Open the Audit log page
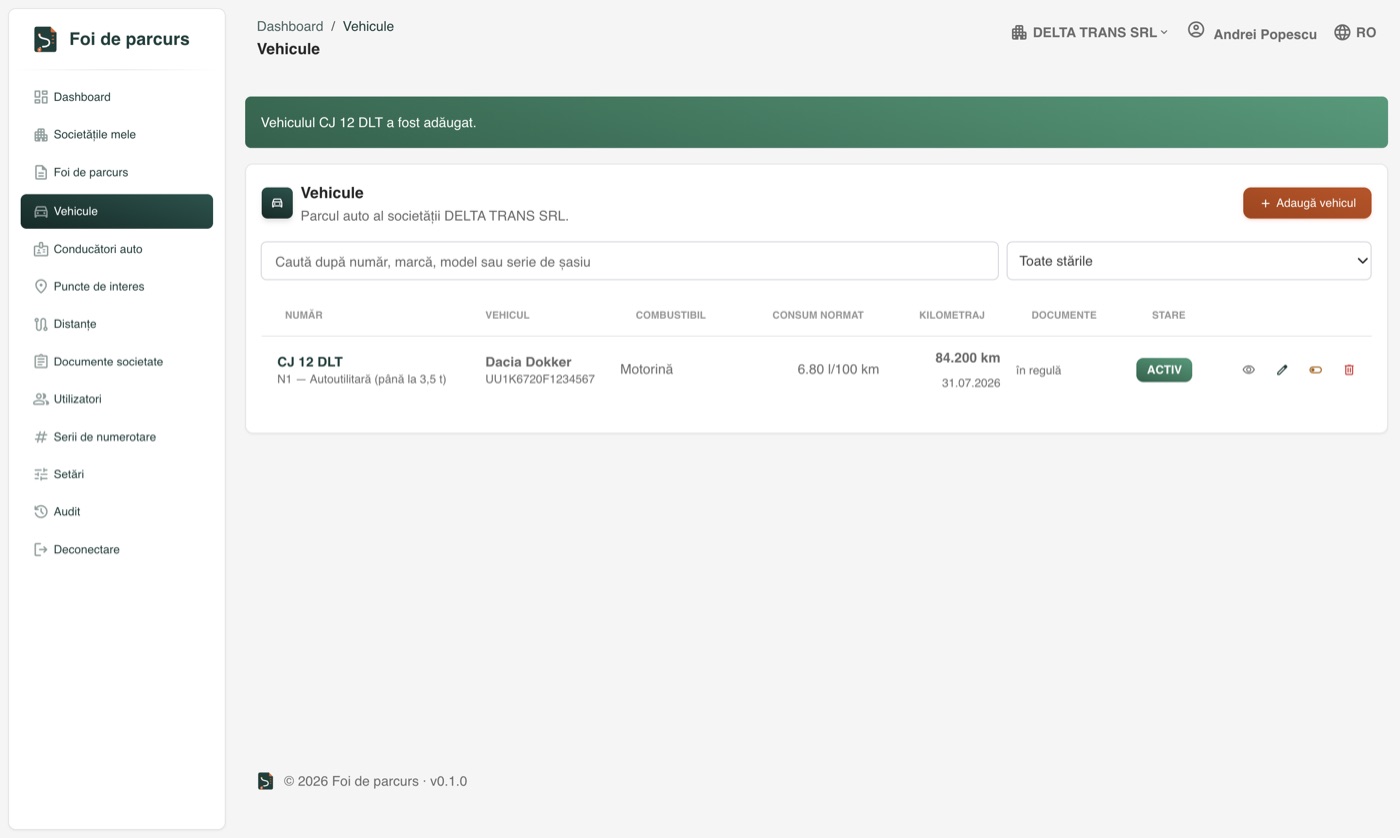The width and height of the screenshot is (1400, 838). click(x=117, y=511)
